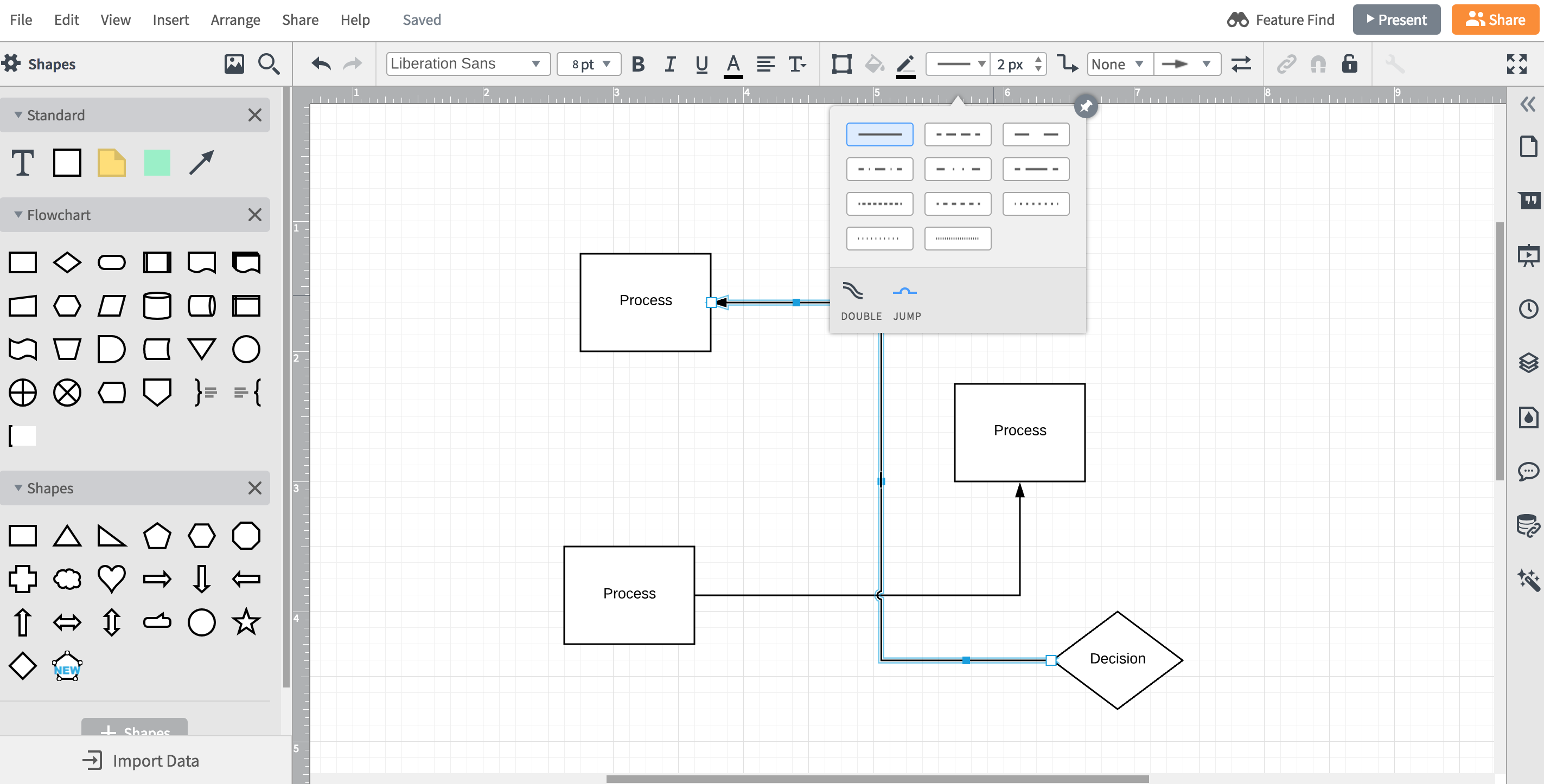
Task: Toggle bold text formatting
Action: click(x=638, y=64)
